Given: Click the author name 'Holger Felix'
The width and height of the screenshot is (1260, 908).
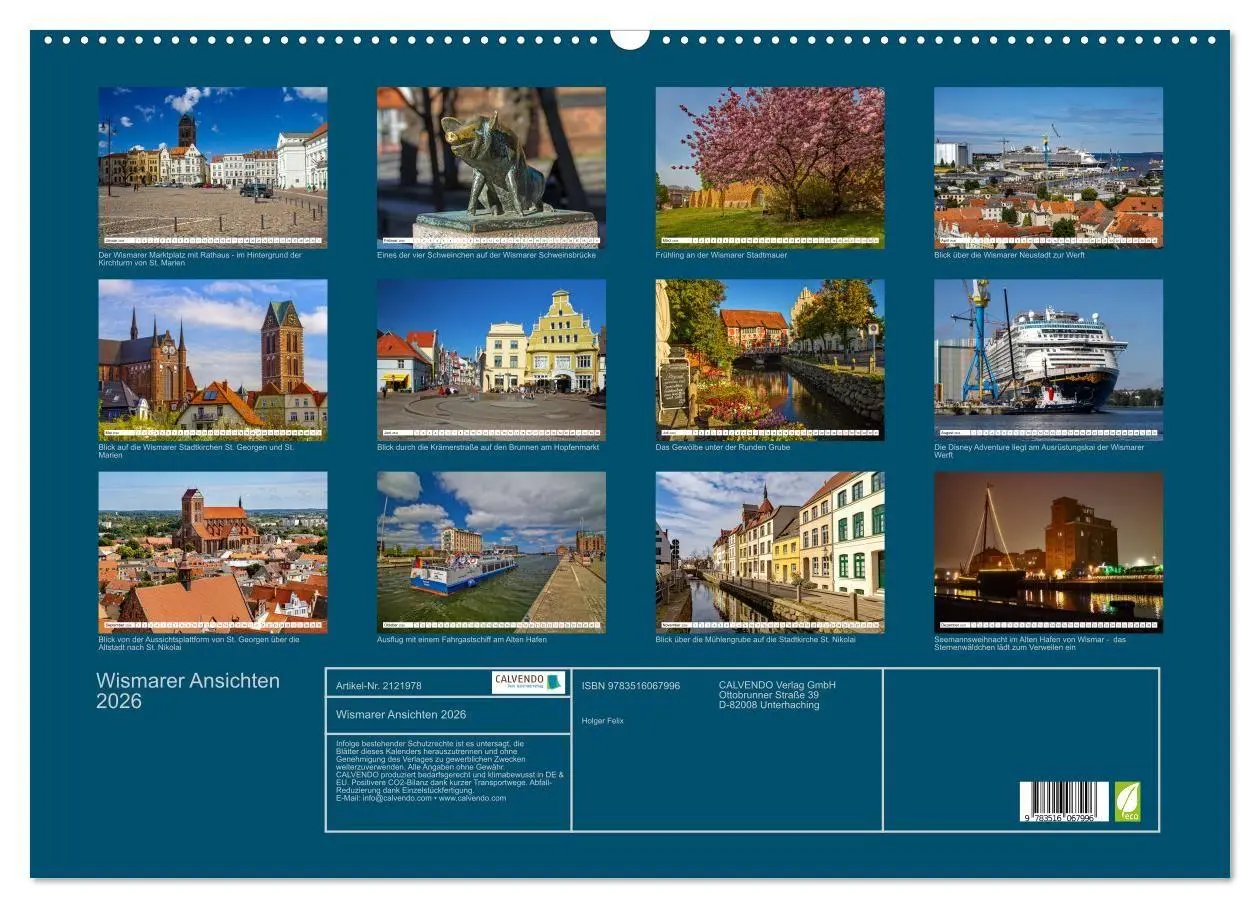Looking at the screenshot, I should 602,720.
